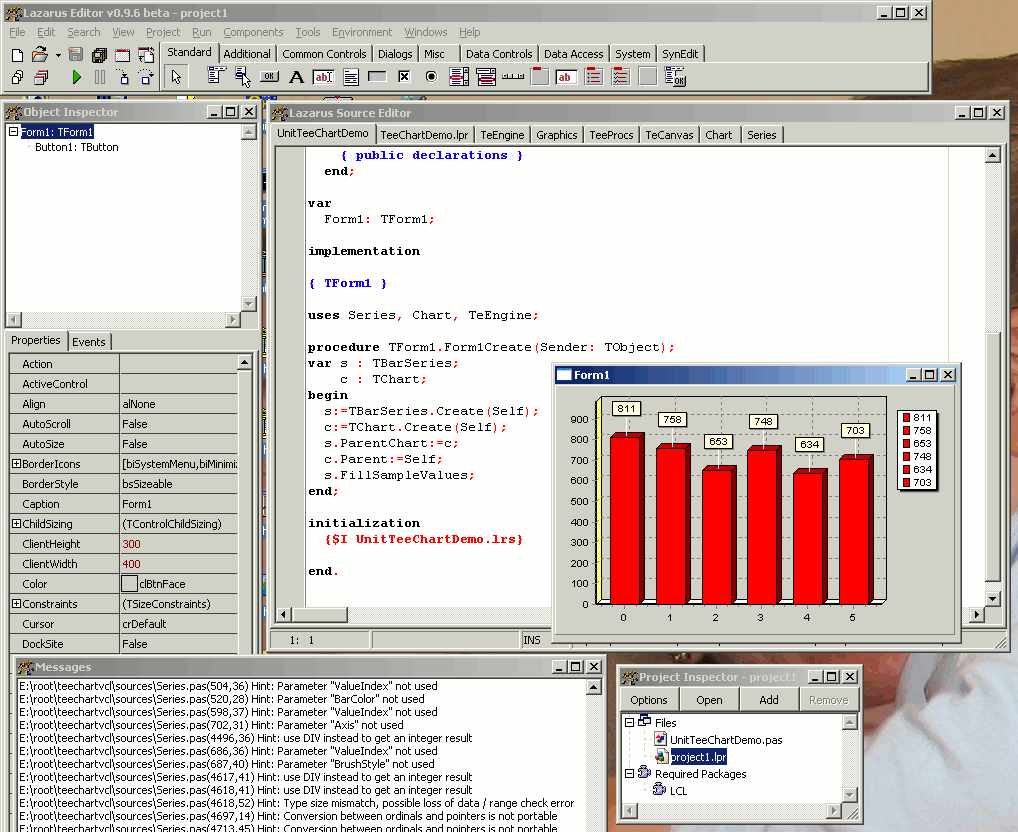Switch to the TeEngine editor tab
Screen dimensions: 1018x832
tap(502, 135)
